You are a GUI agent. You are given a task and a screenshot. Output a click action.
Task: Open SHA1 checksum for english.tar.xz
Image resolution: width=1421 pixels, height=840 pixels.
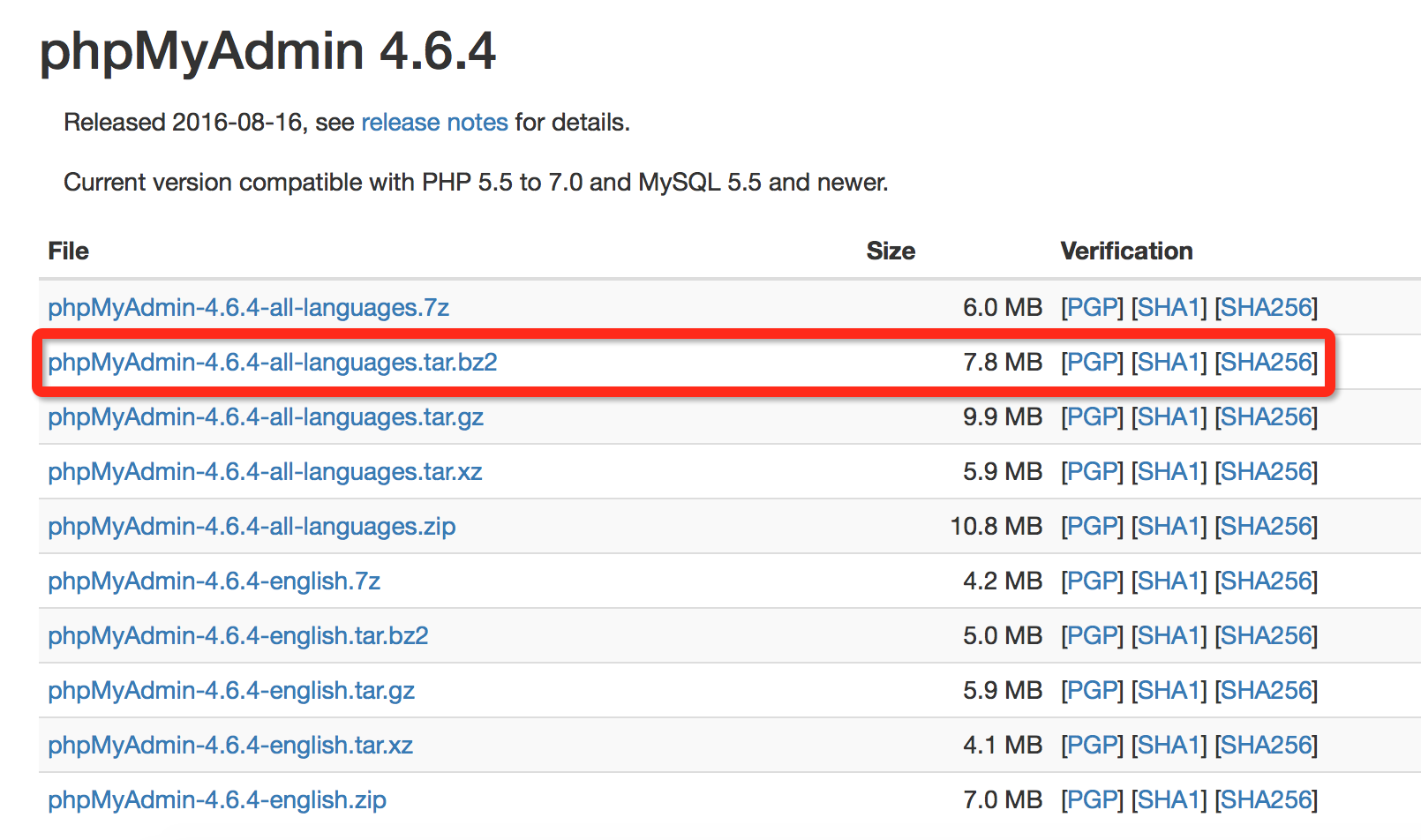point(1169,745)
